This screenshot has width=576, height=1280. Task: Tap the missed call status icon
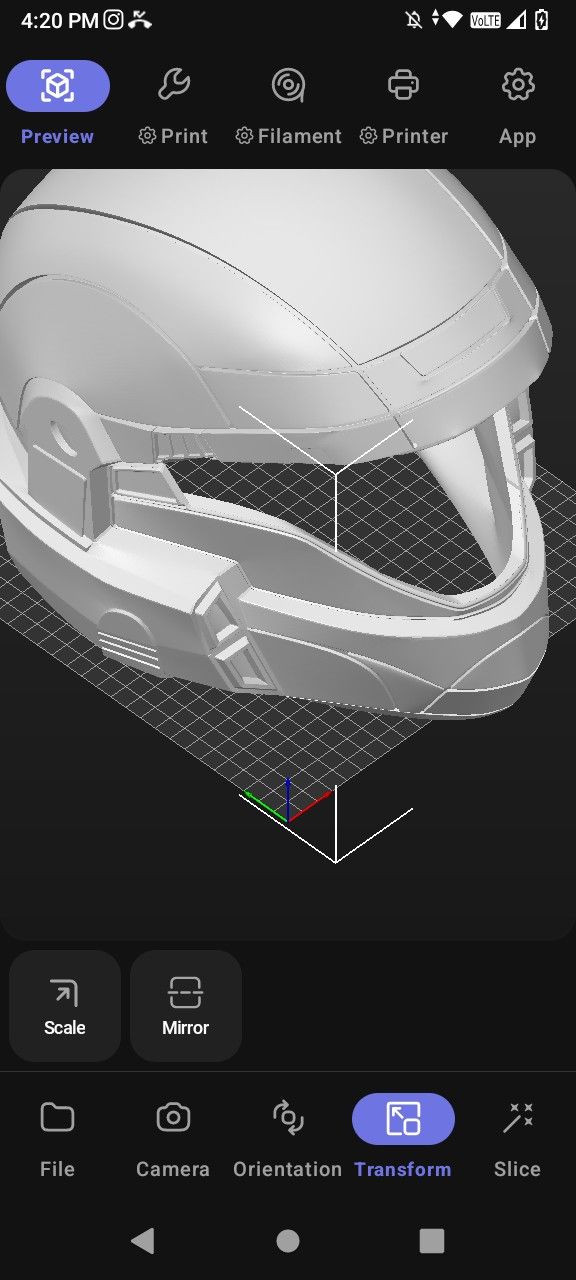140,19
